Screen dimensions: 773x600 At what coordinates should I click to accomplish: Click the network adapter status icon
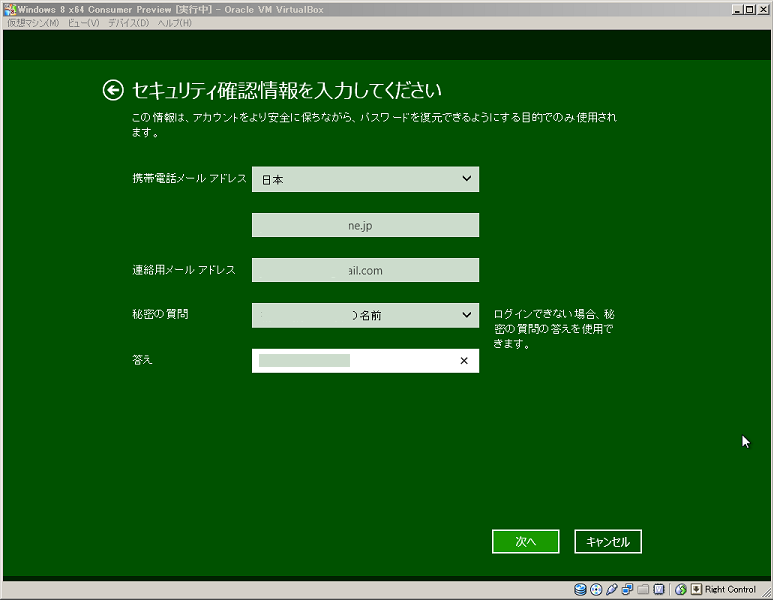coord(627,589)
